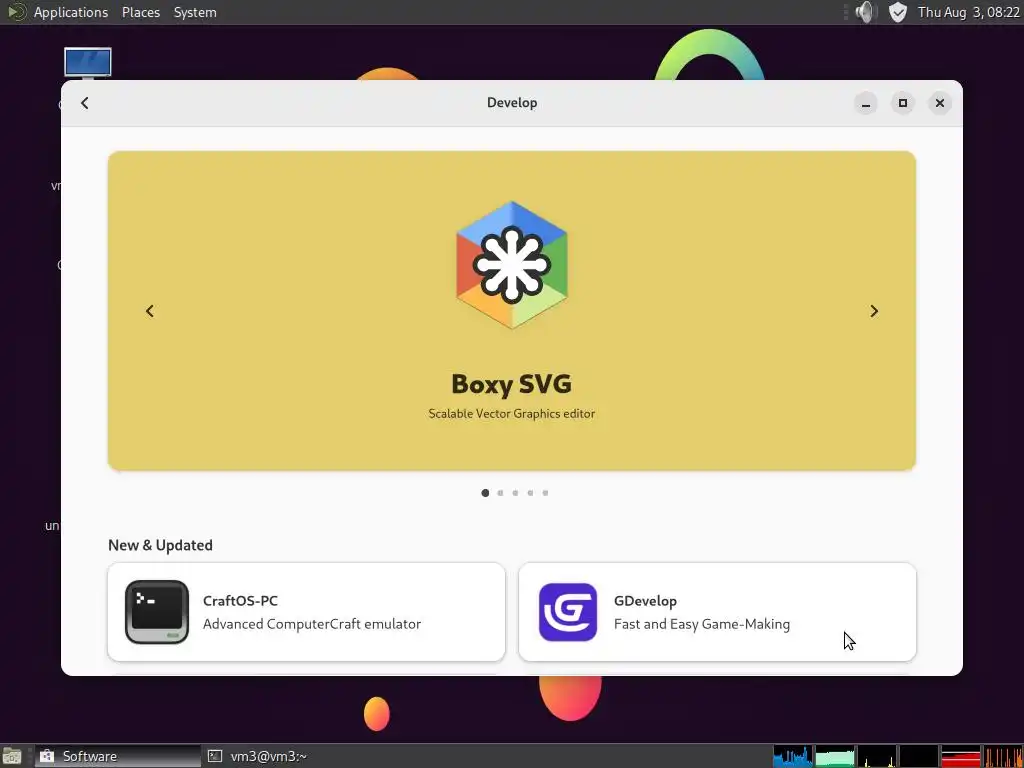This screenshot has width=1024, height=768.
Task: Click the Scalable Vector Graphics editor subtitle
Action: 512,413
